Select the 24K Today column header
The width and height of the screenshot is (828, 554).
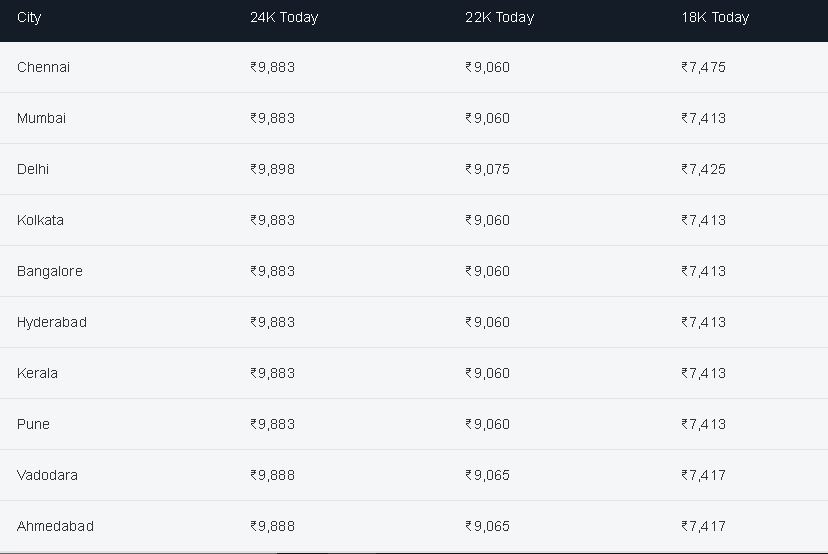tap(284, 17)
